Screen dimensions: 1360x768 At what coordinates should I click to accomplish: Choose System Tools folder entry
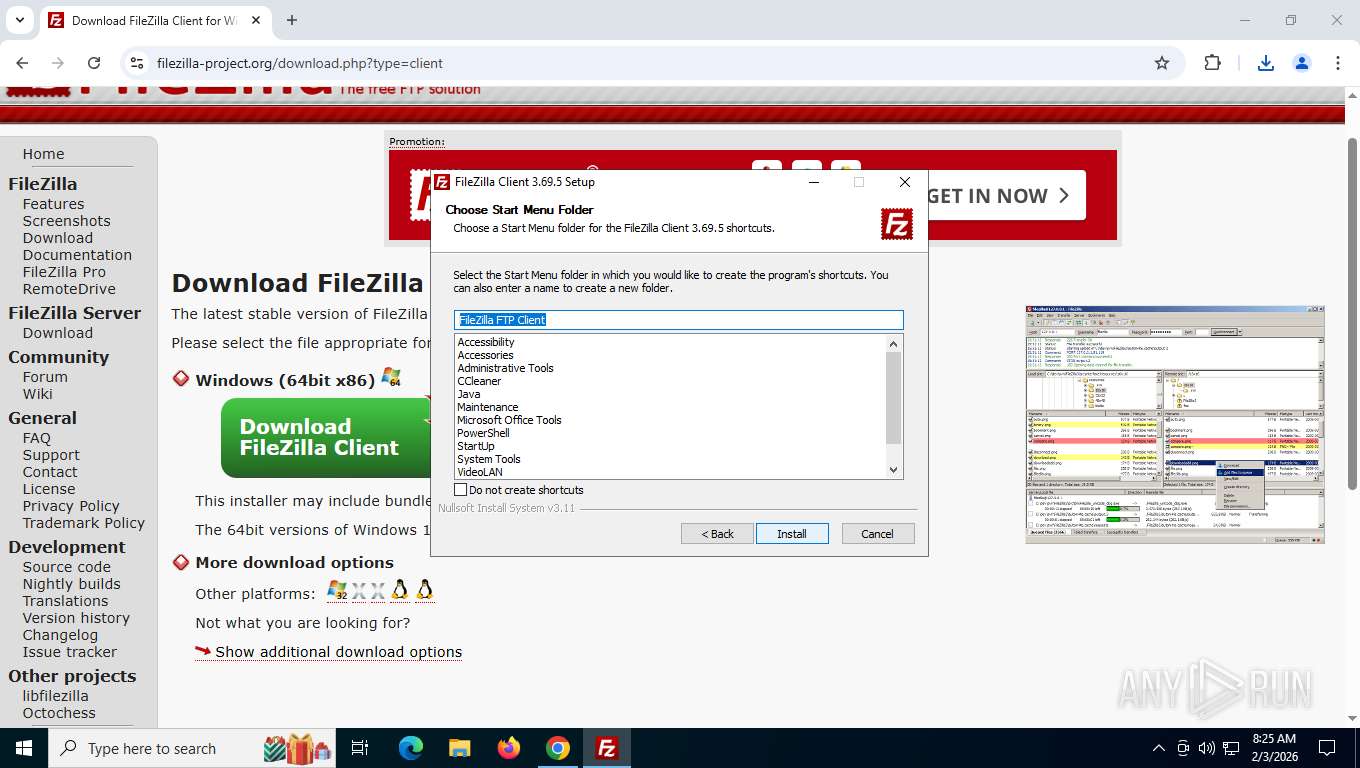[x=488, y=459]
